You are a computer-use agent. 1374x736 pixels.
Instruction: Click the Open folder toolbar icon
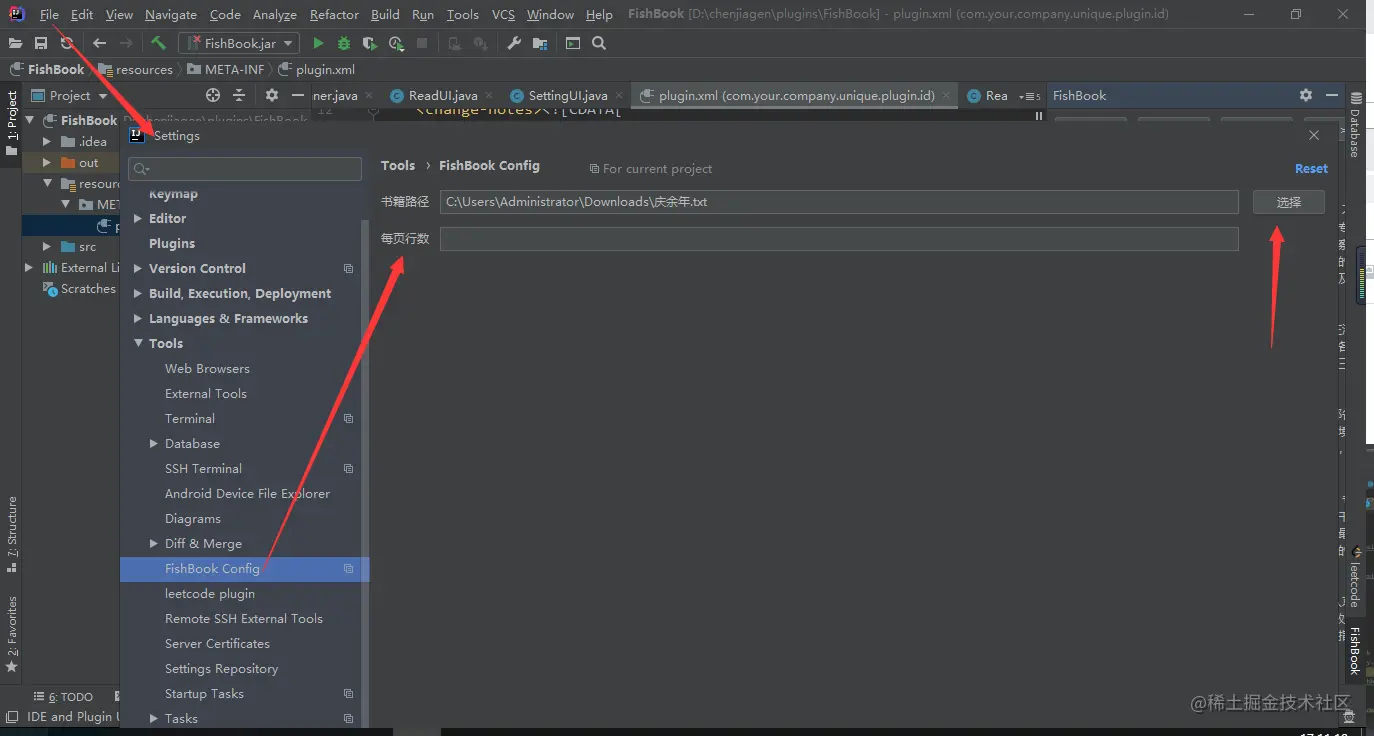(x=15, y=43)
